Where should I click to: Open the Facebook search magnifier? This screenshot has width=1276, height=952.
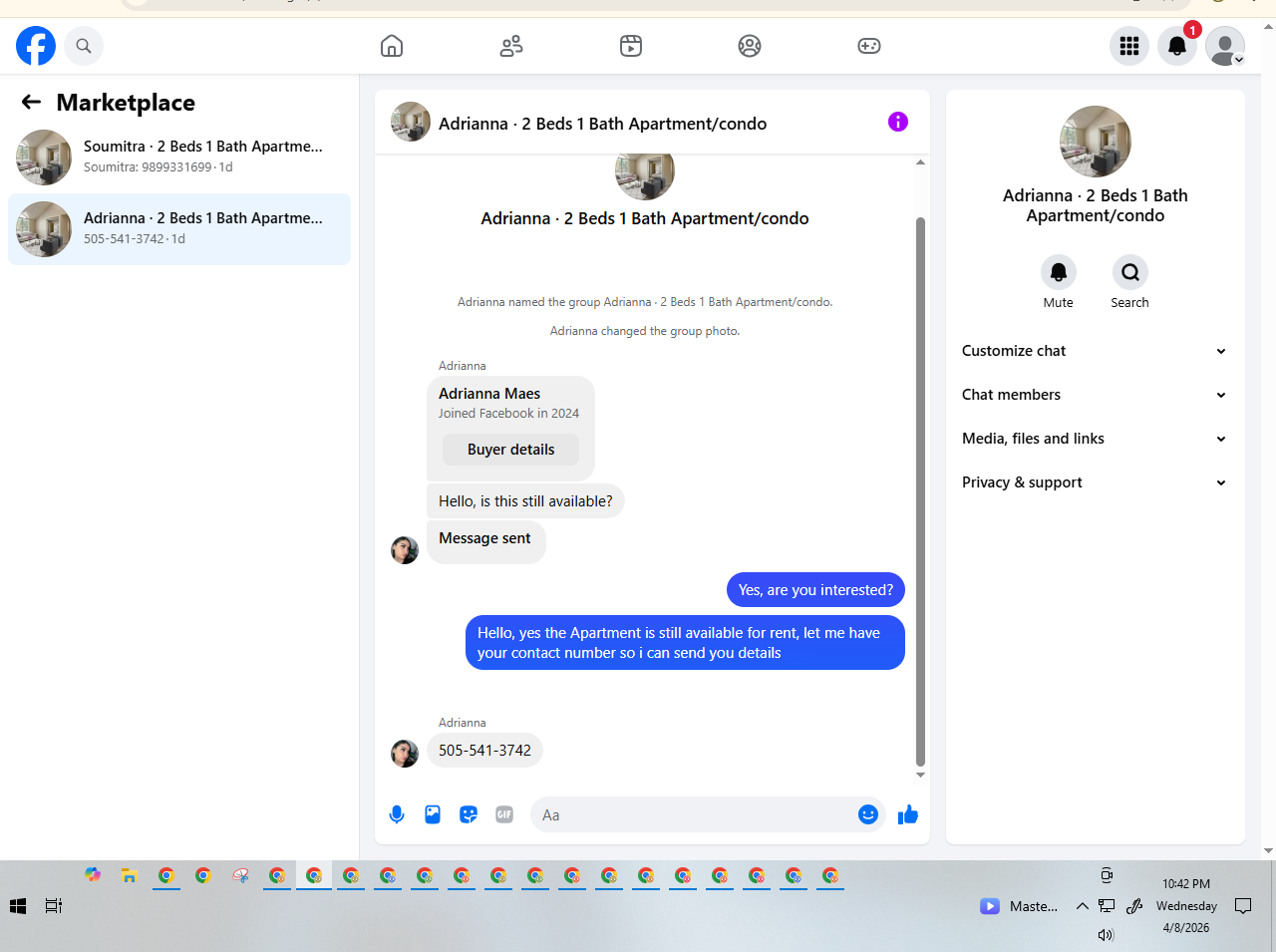pos(84,46)
